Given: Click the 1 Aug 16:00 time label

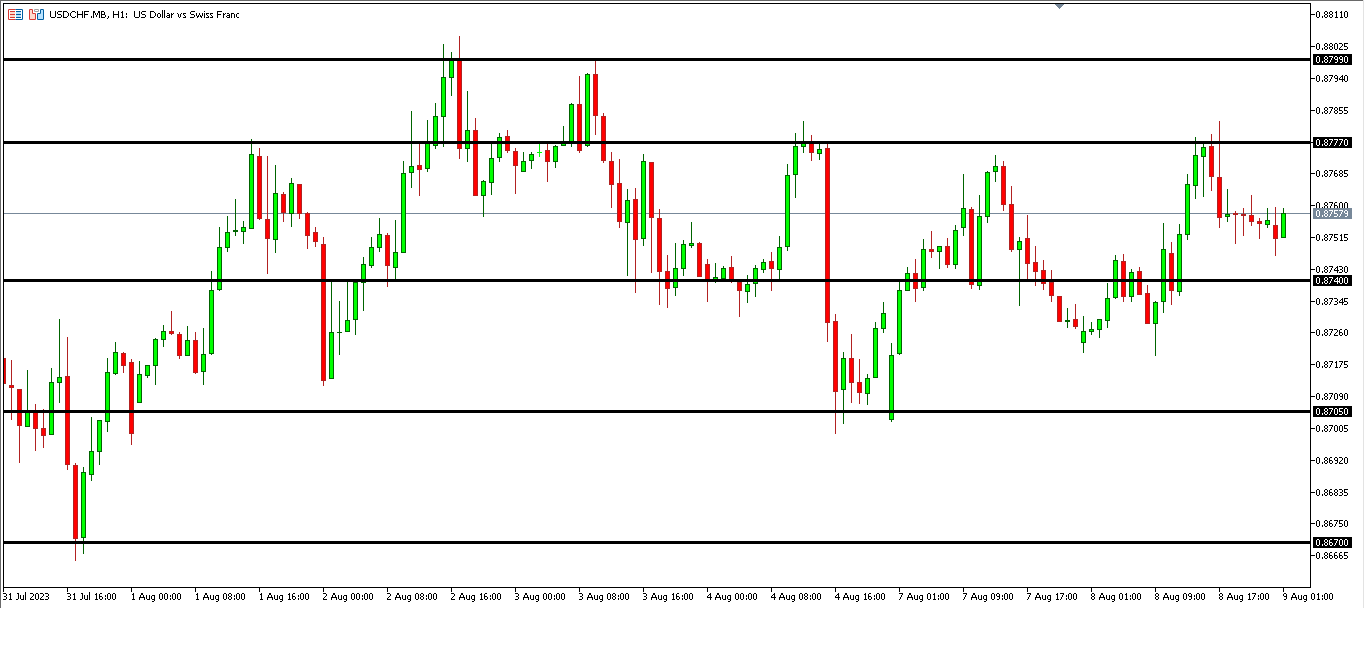Looking at the screenshot, I should 284,597.
